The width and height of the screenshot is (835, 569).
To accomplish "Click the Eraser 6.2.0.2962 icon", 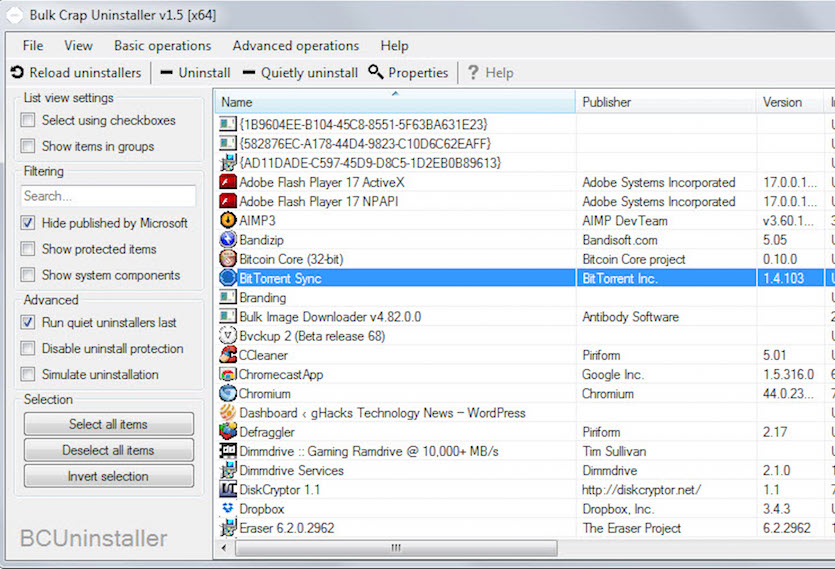I will (x=228, y=527).
